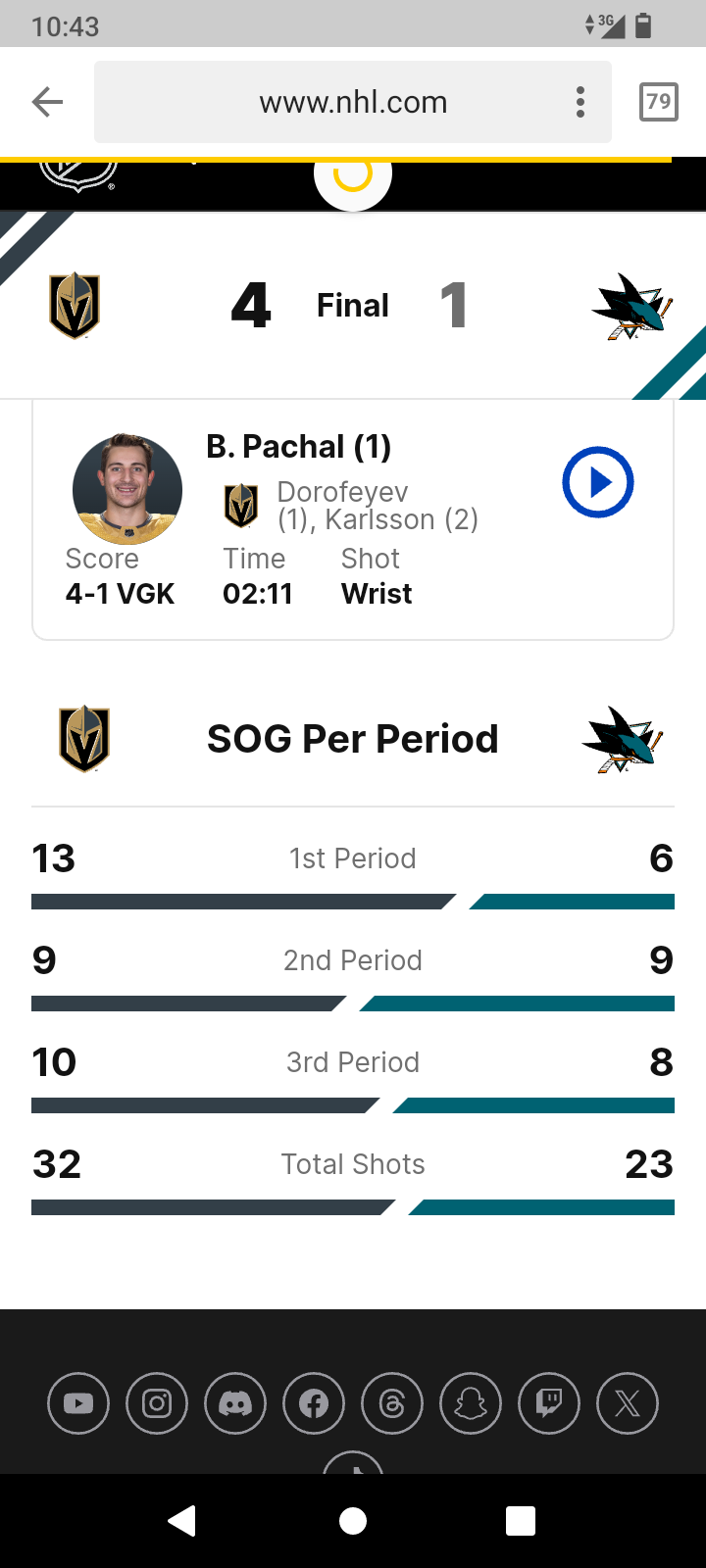Open the Instagram social link
This screenshot has height=1568, width=706.
(x=157, y=1403)
